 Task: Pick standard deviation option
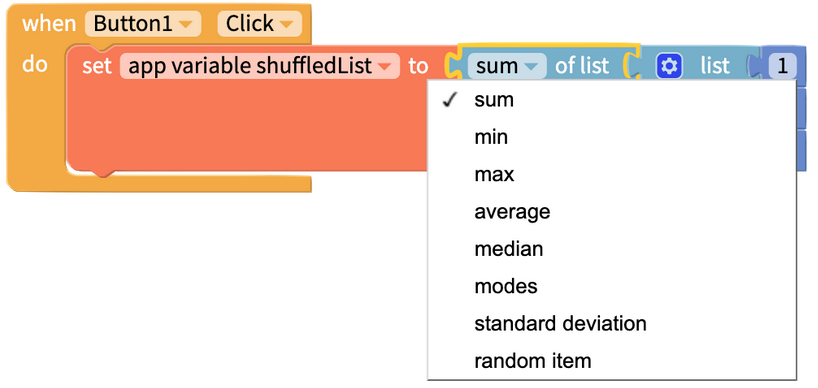tap(612, 323)
